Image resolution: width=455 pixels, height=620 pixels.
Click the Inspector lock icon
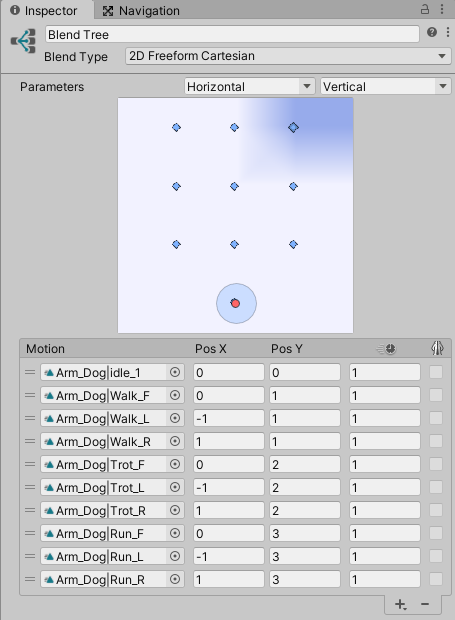coord(425,9)
